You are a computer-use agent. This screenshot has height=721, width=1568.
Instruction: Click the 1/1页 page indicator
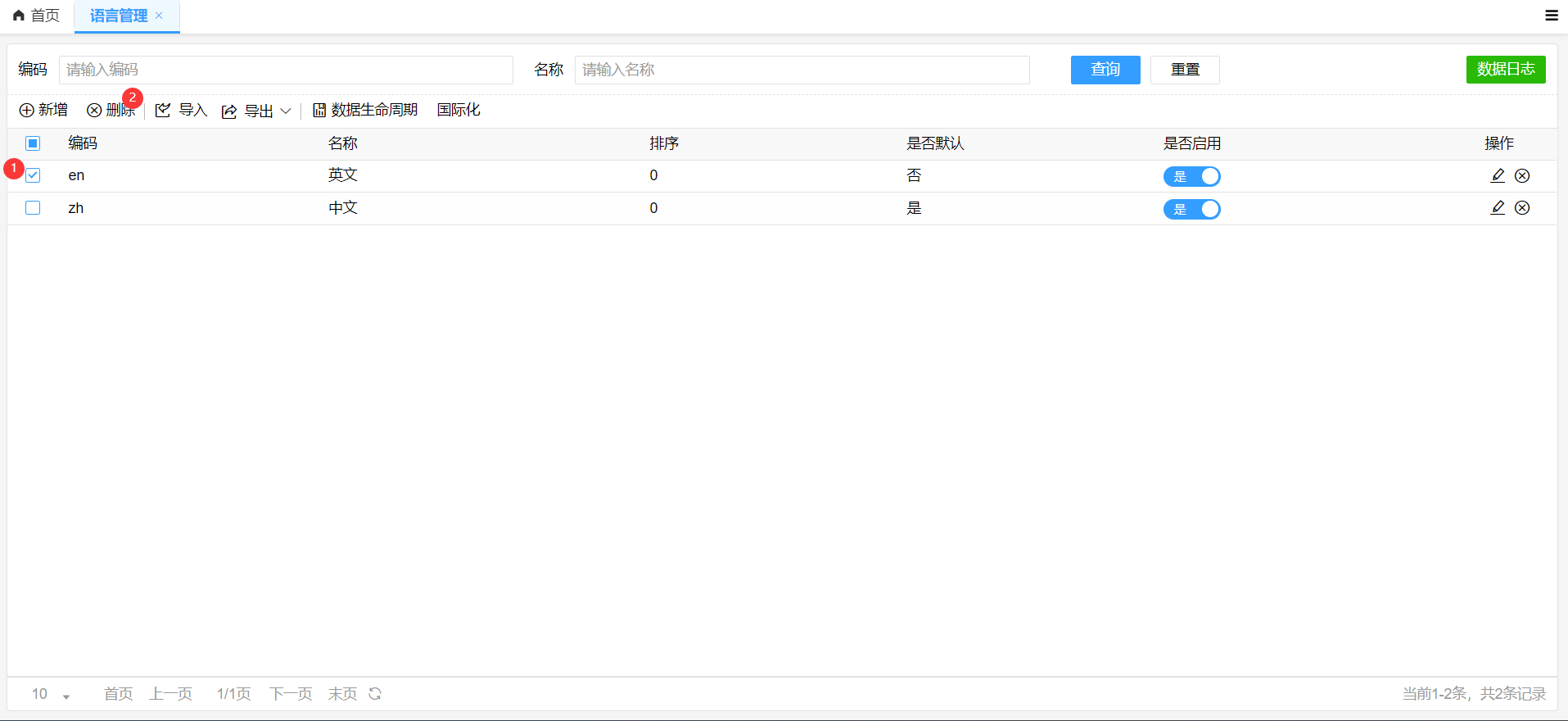[x=233, y=694]
